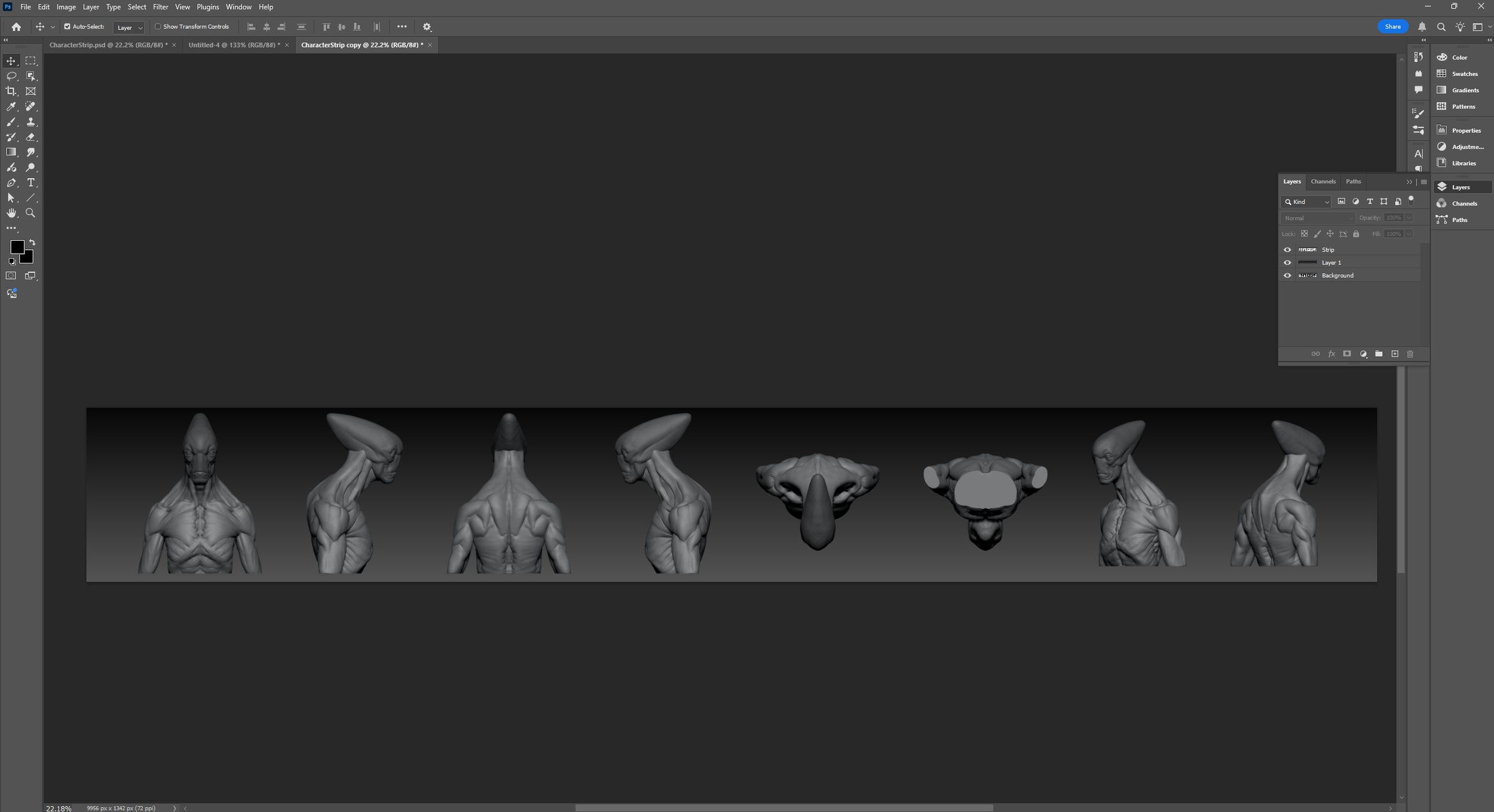1494x812 pixels.
Task: Select the Clone Stamp tool
Action: pos(30,122)
